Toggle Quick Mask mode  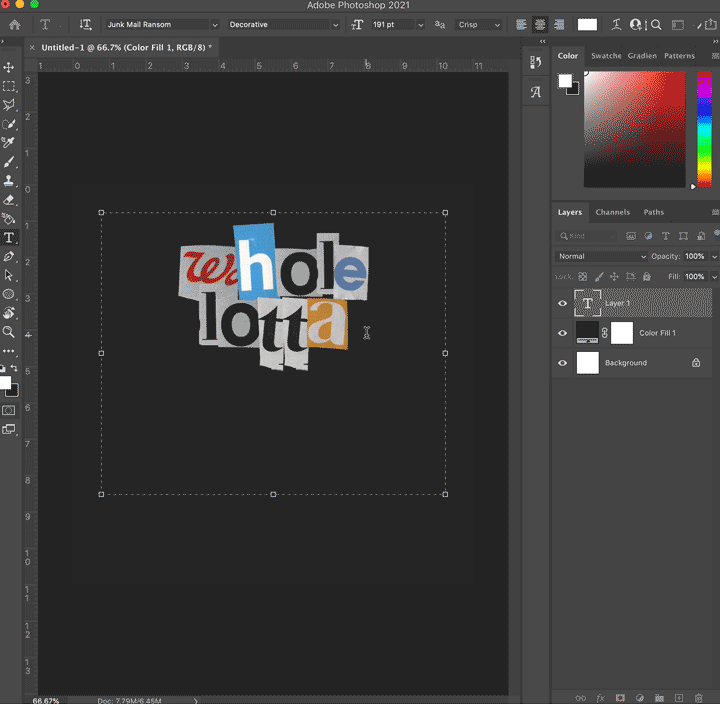pyautogui.click(x=9, y=410)
